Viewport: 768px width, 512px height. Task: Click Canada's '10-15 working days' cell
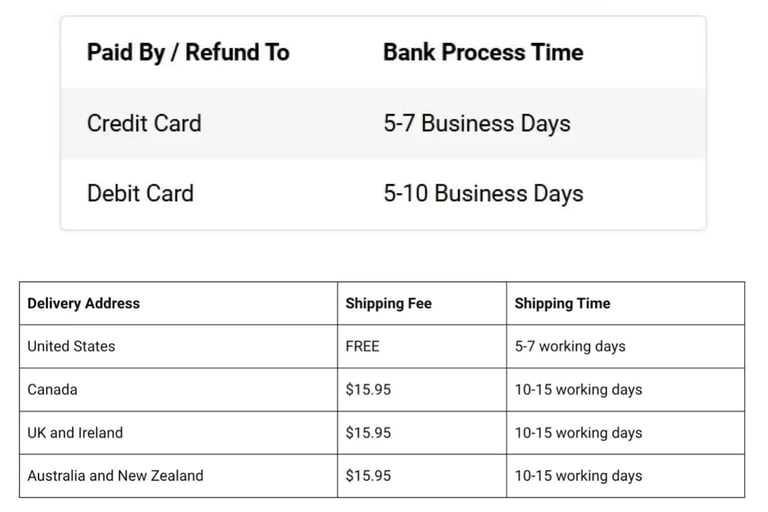click(x=625, y=390)
